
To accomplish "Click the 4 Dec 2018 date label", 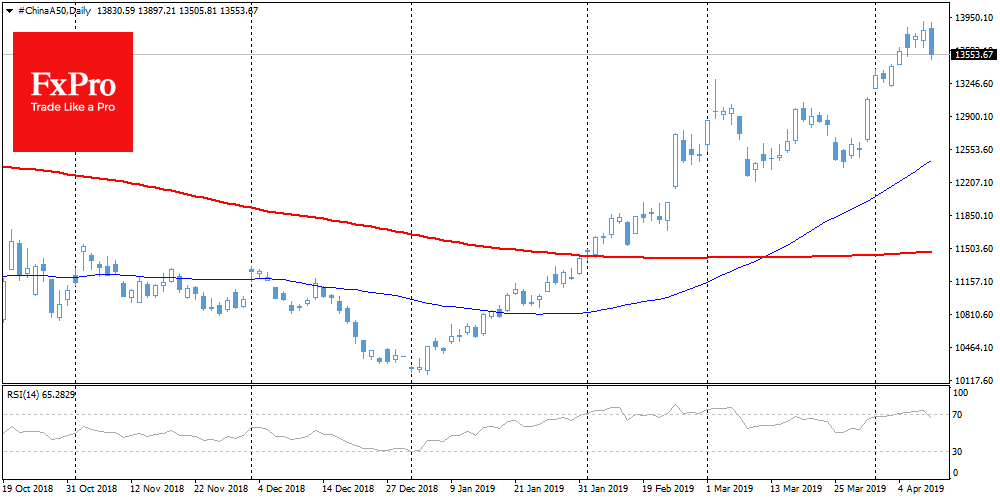I will pos(280,489).
